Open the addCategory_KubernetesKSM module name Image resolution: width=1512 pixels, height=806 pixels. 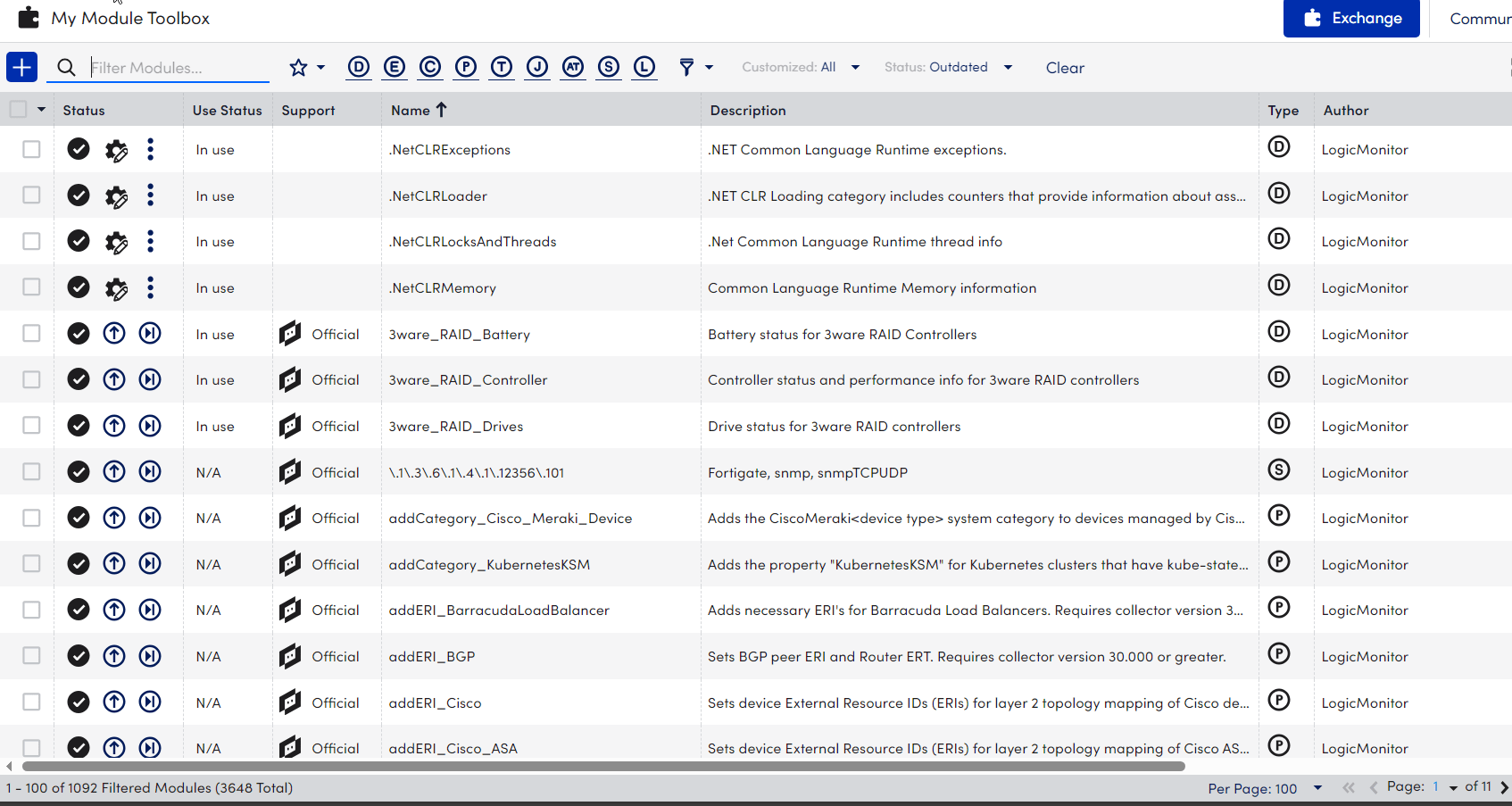click(x=489, y=564)
